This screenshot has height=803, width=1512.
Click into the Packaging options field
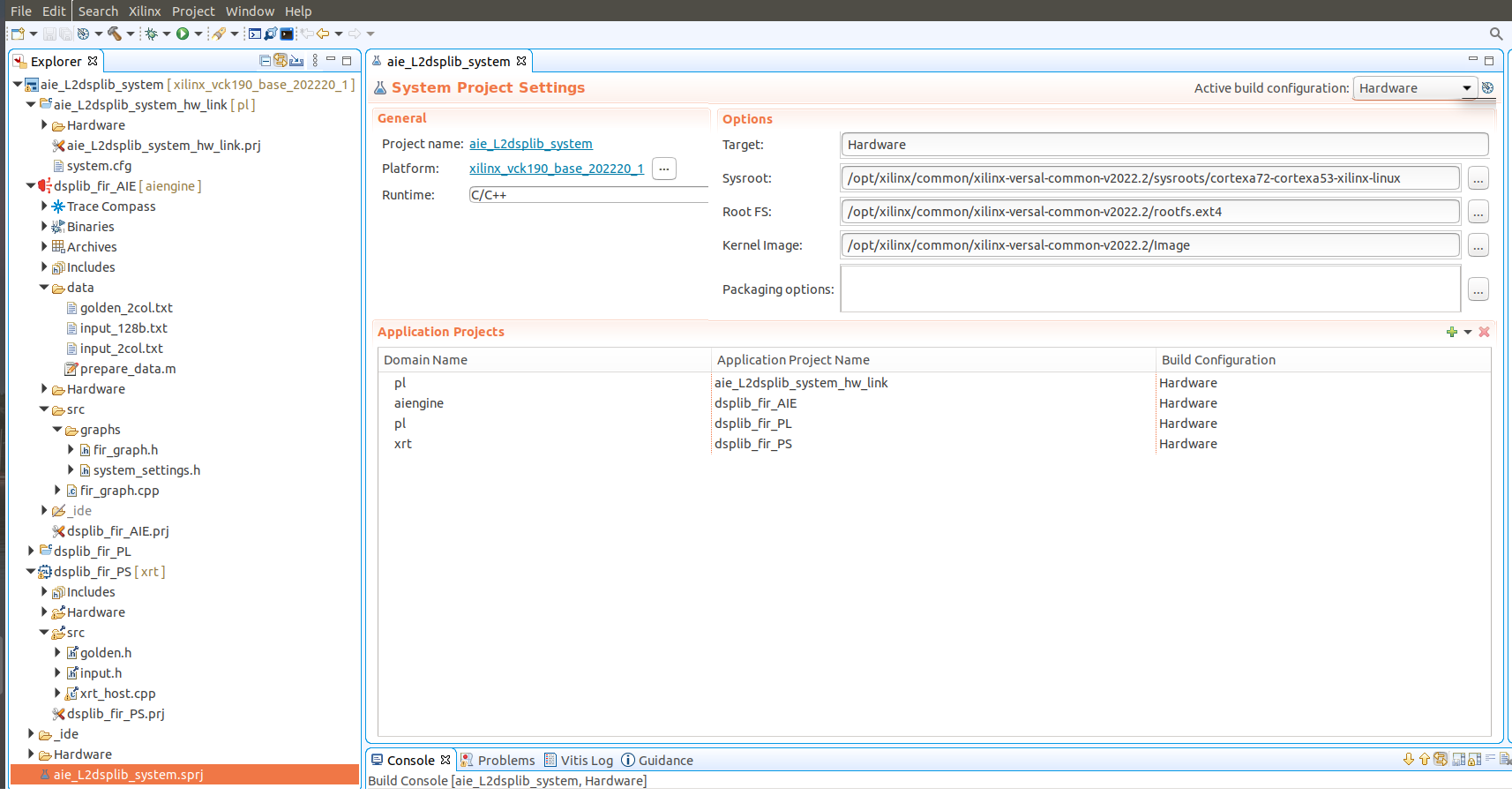coord(1150,289)
